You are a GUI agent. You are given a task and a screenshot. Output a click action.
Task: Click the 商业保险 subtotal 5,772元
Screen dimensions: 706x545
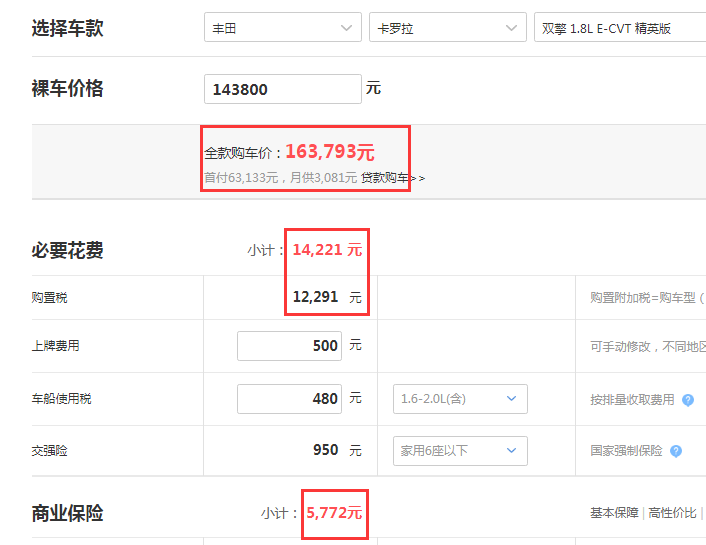click(334, 513)
